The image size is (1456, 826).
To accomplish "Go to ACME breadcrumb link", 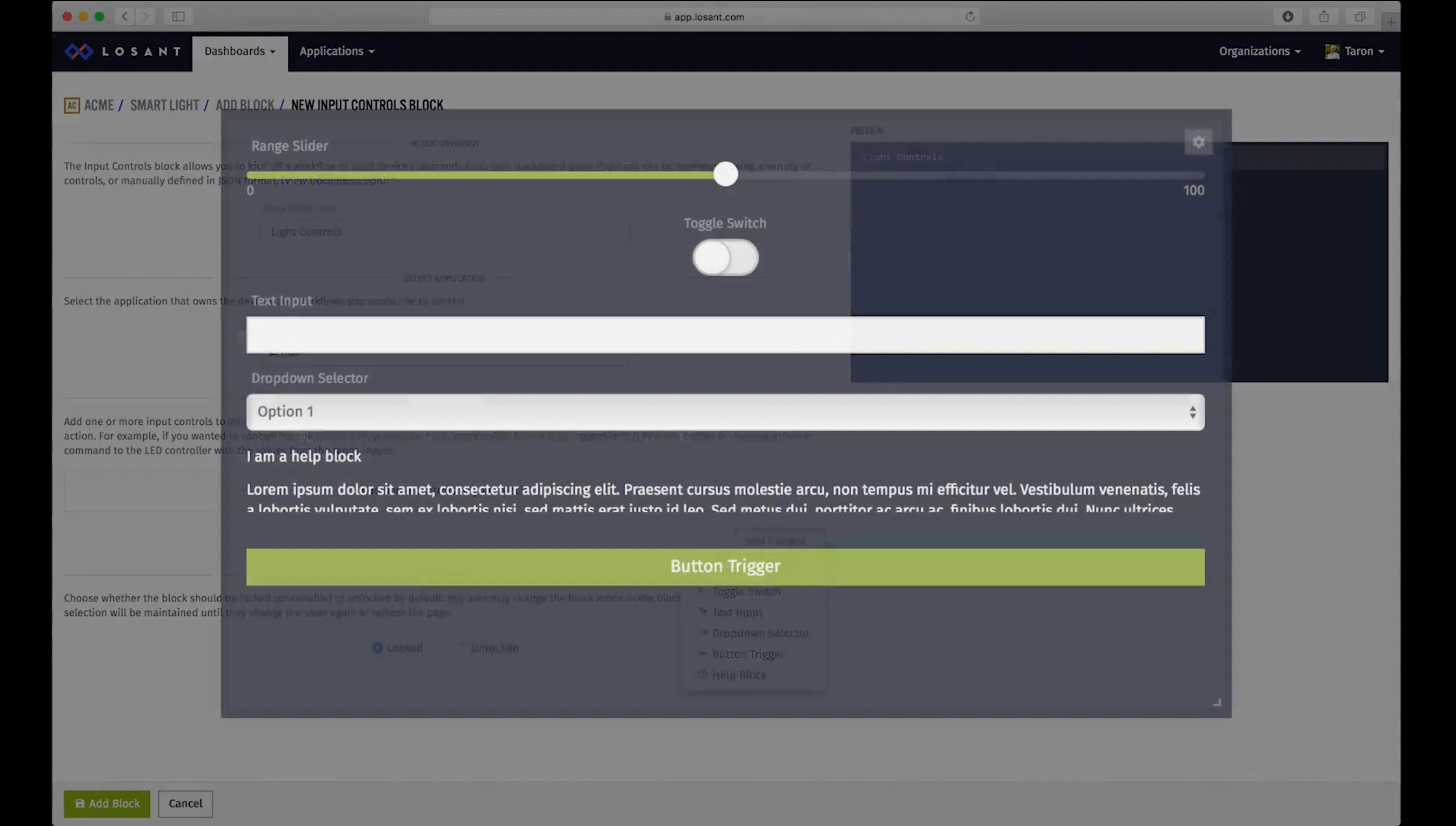I will [99, 105].
